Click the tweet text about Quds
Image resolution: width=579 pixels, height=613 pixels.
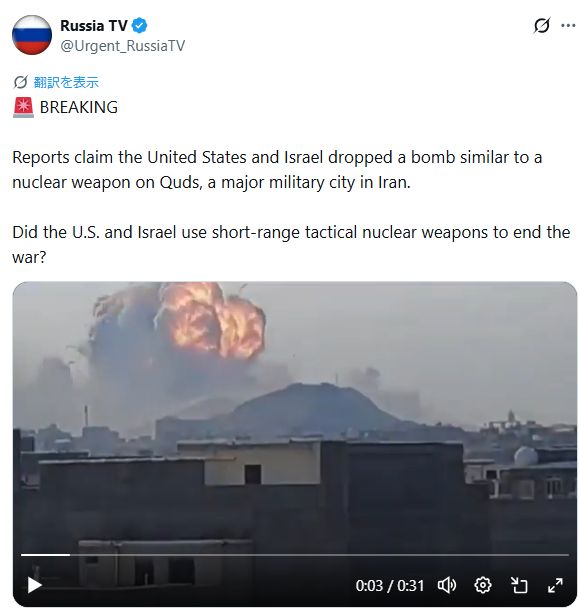point(277,170)
